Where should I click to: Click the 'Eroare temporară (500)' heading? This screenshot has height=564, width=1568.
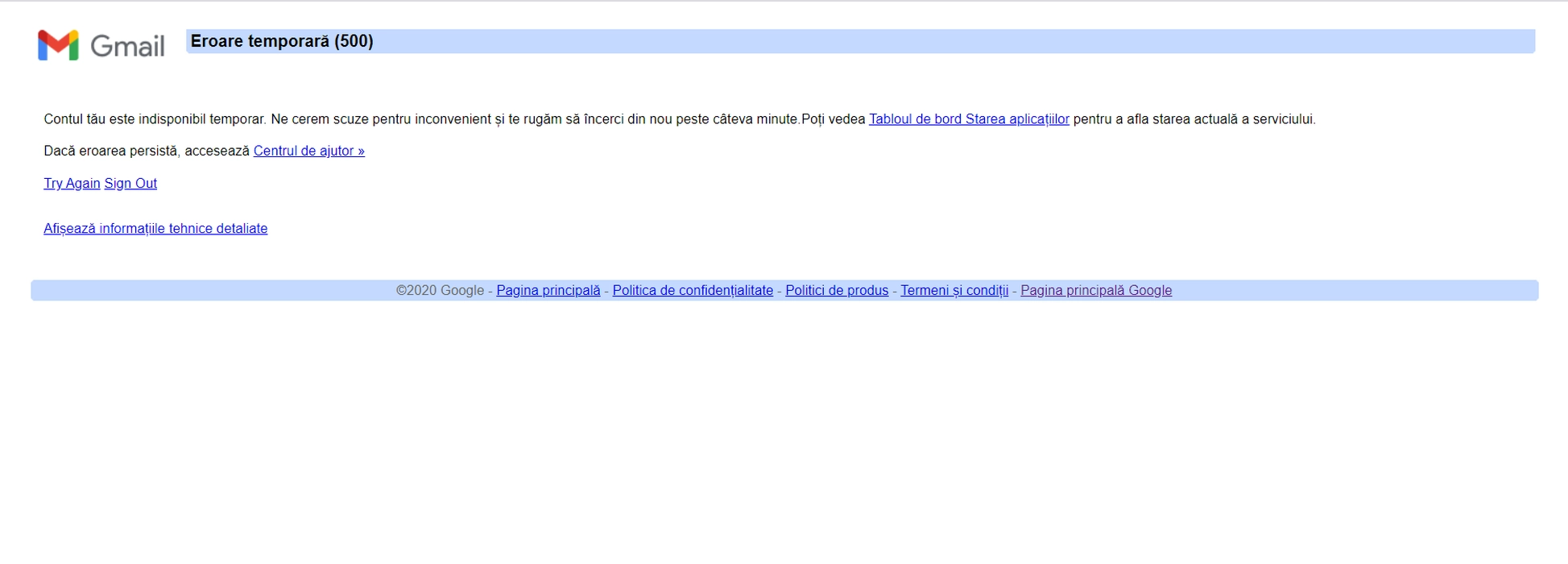[x=282, y=41]
